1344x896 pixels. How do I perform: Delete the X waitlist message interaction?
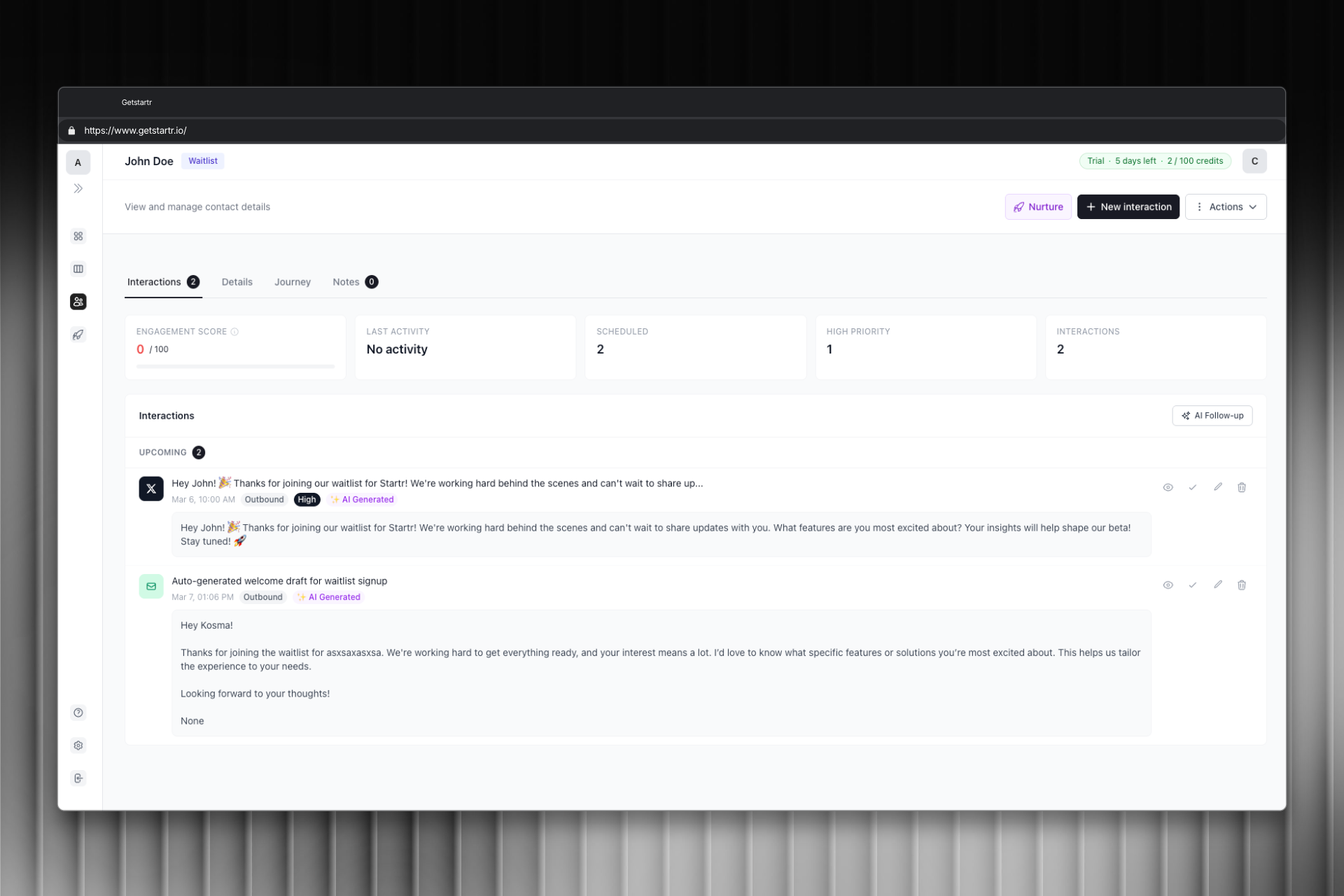pyautogui.click(x=1242, y=487)
